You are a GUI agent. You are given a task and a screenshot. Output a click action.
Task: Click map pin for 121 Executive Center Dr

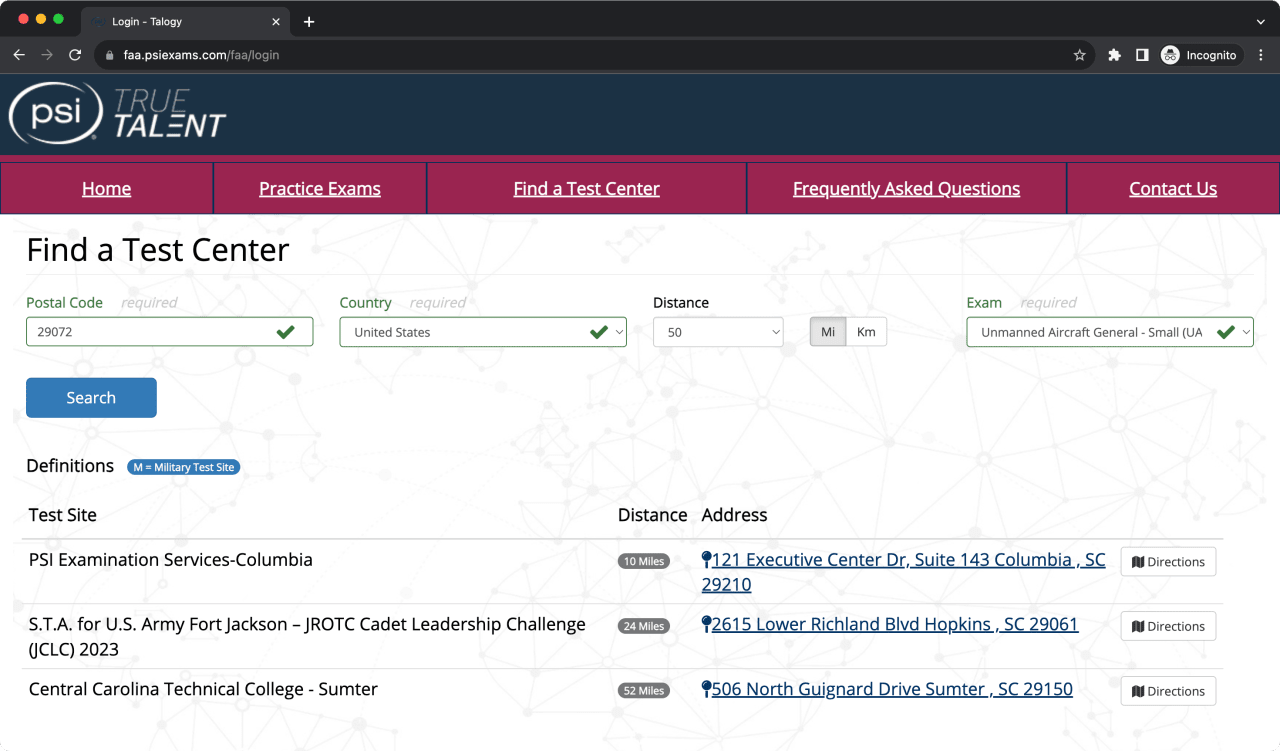pos(706,560)
